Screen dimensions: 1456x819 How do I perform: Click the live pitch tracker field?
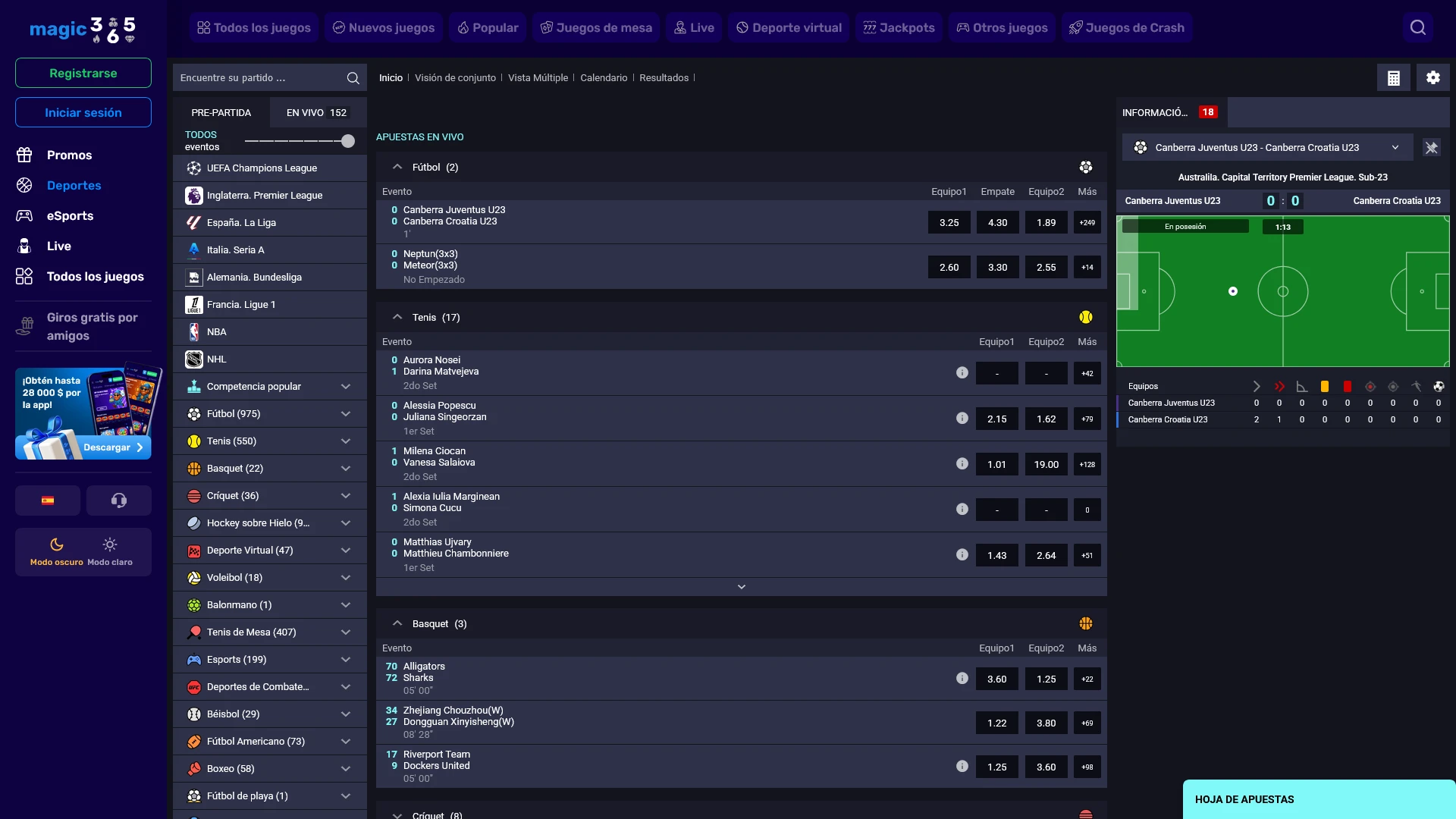1283,291
